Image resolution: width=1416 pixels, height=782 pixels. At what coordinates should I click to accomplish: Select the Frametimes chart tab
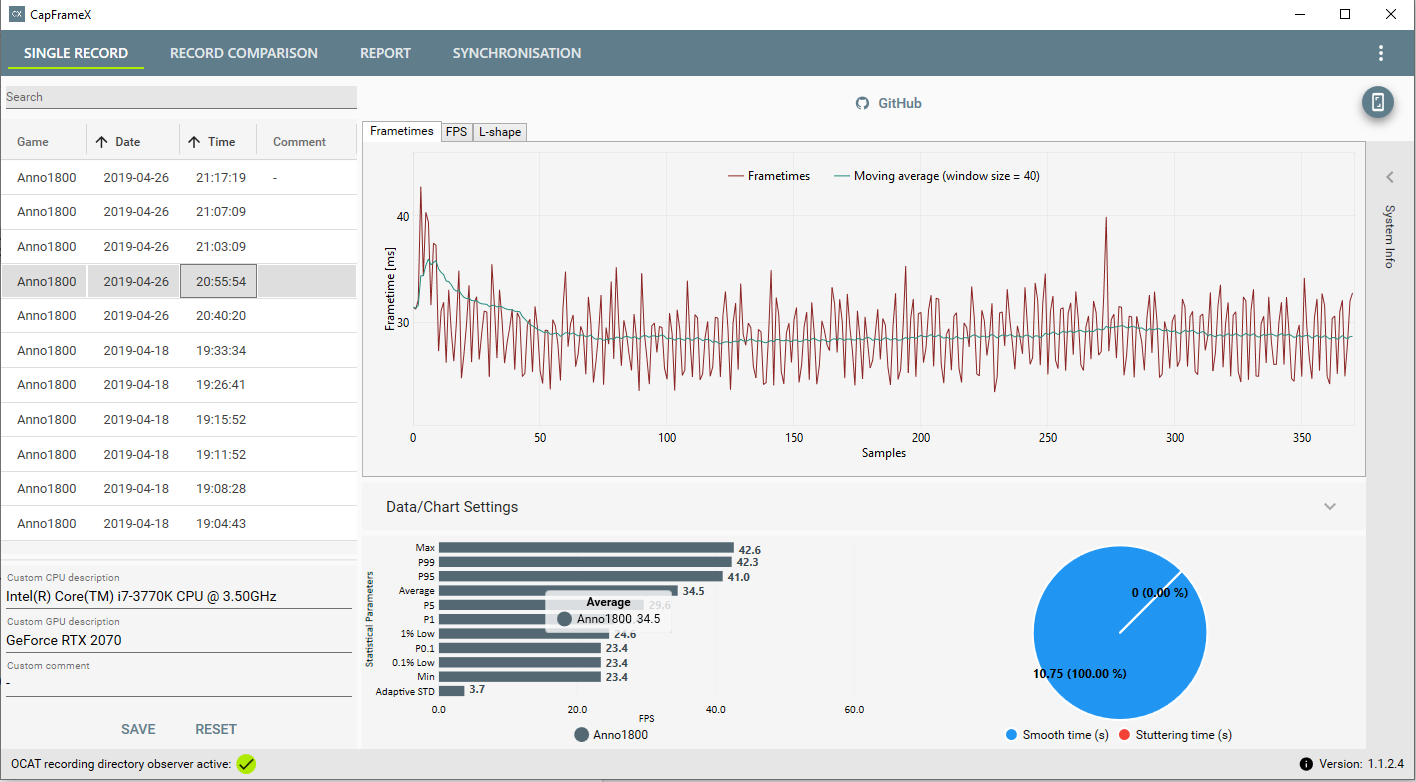pyautogui.click(x=402, y=131)
